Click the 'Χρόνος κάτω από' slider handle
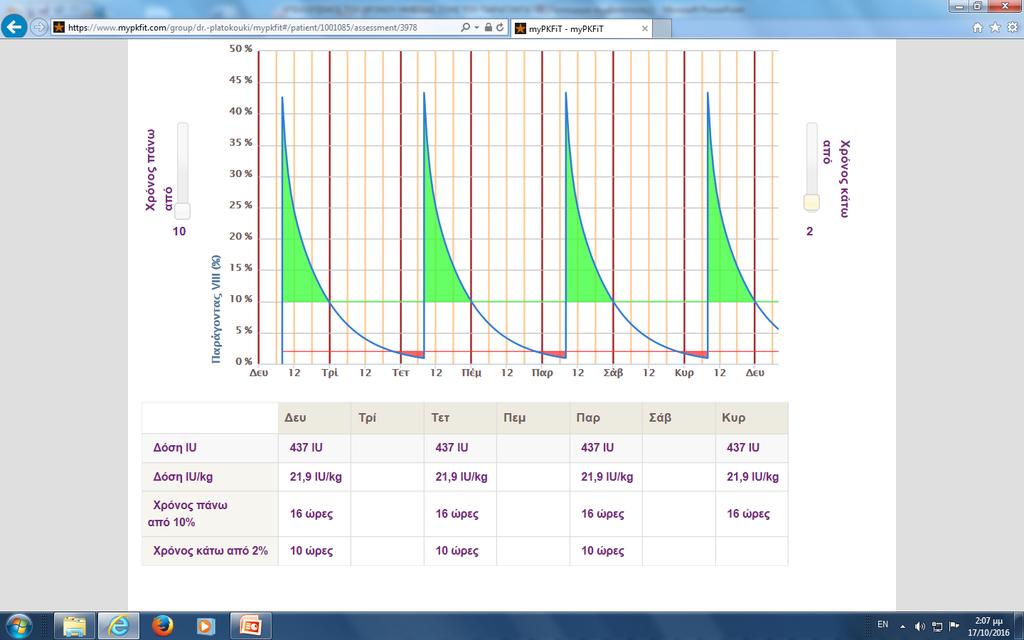The image size is (1024, 640). coord(811,202)
